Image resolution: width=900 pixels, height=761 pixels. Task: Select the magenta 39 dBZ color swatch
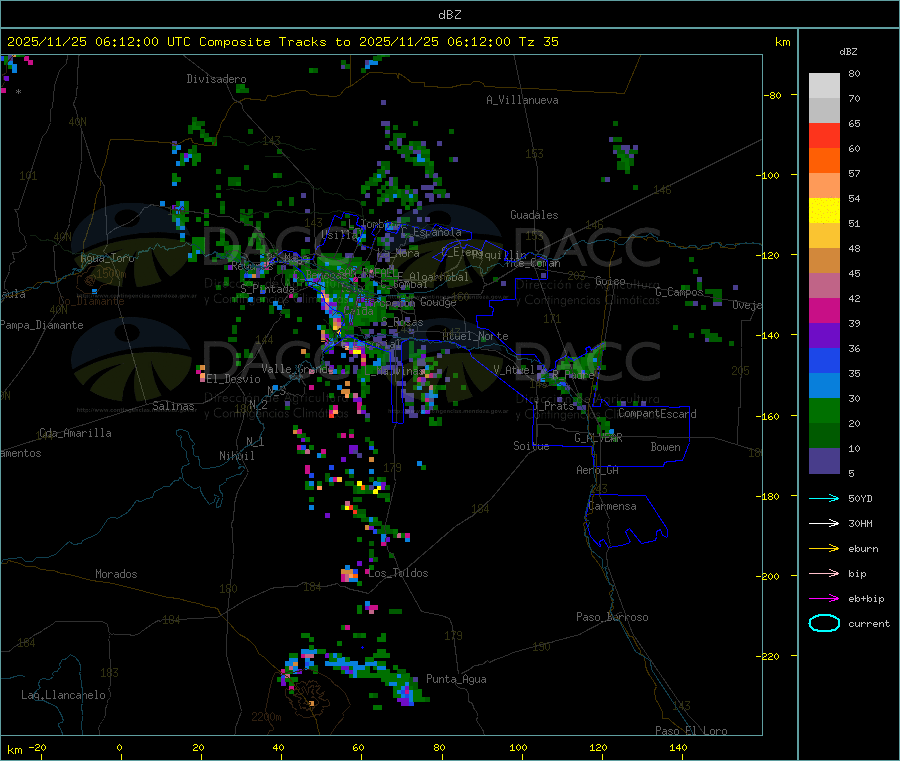point(824,310)
